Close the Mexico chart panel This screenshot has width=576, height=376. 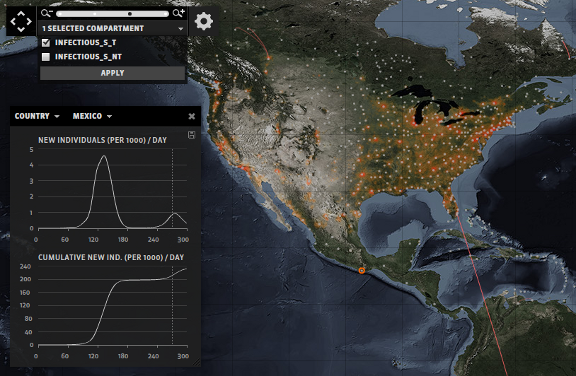tap(192, 116)
